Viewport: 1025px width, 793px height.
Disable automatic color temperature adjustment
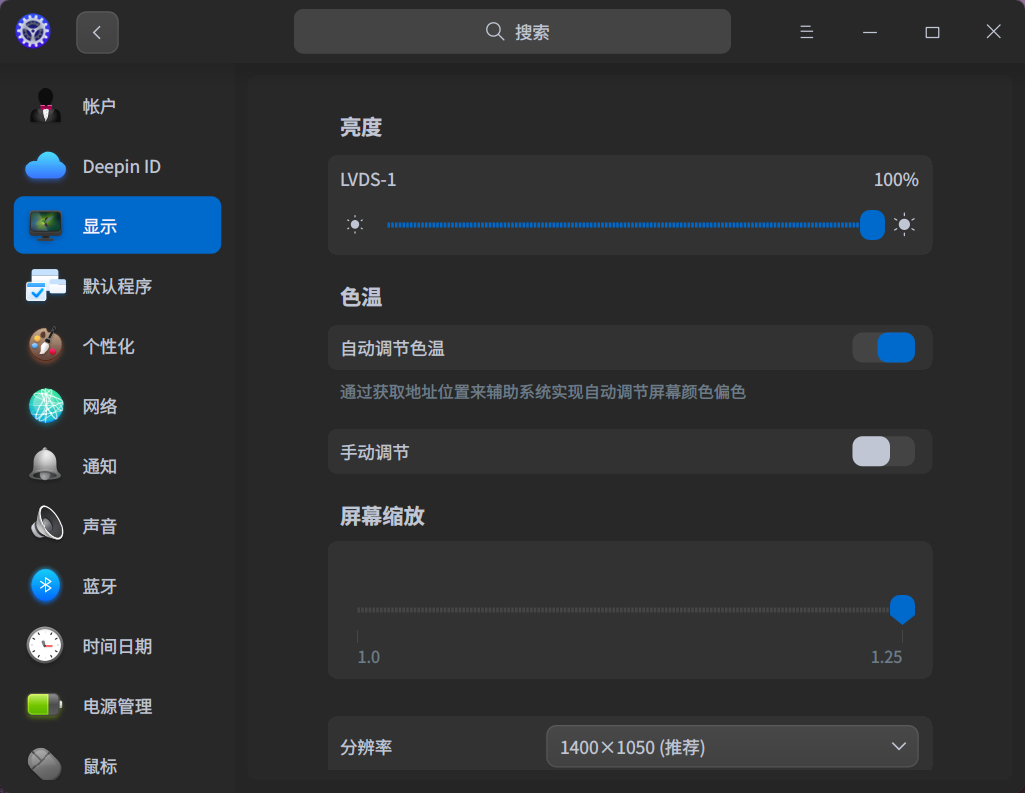pos(883,347)
